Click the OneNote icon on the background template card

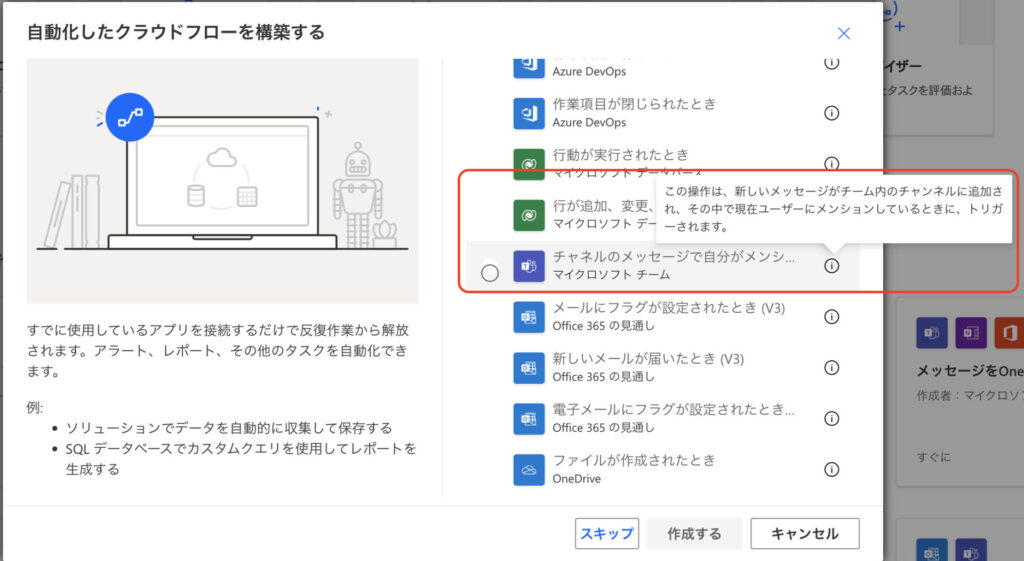point(971,333)
